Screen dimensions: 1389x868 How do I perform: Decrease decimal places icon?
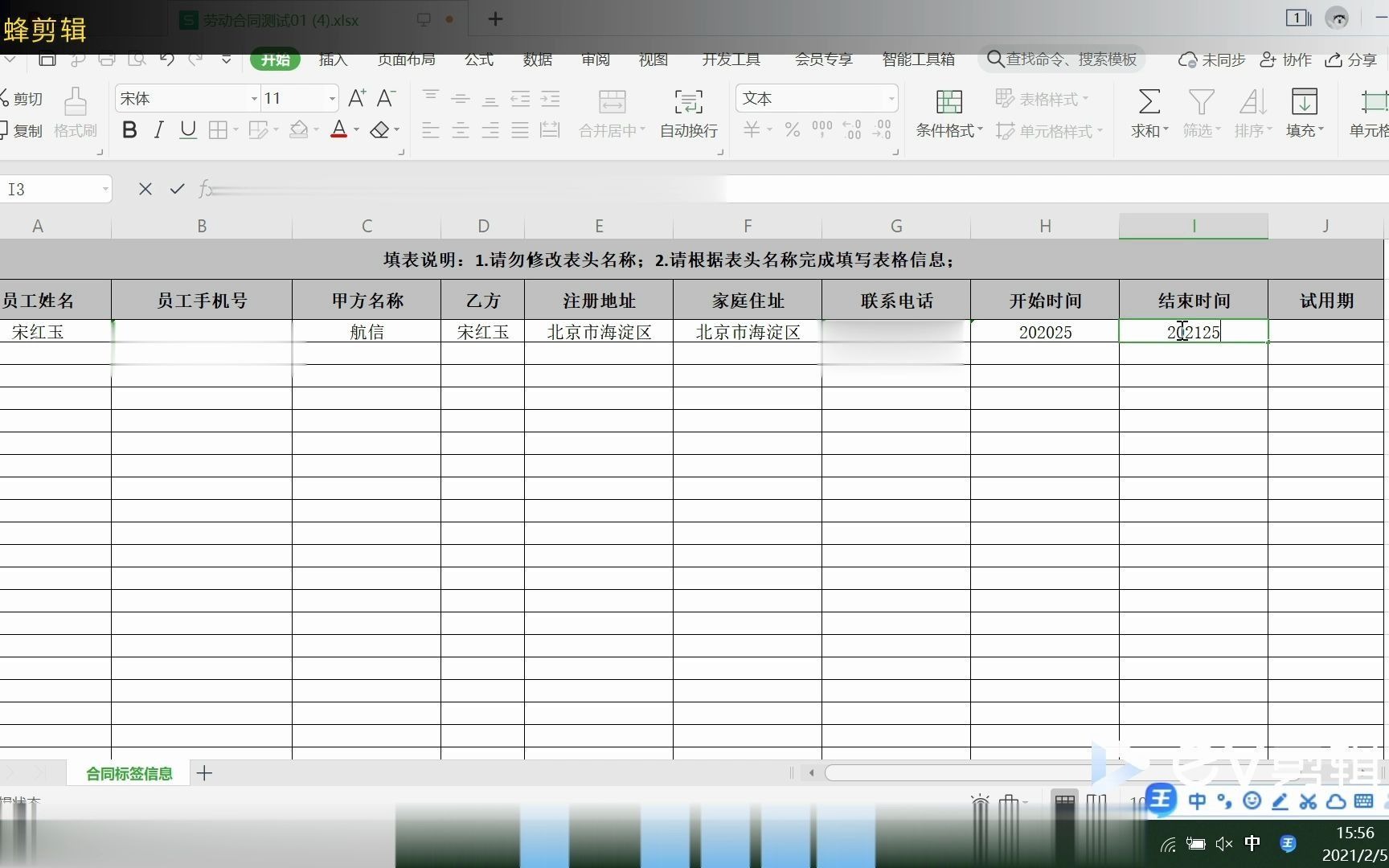coord(882,129)
